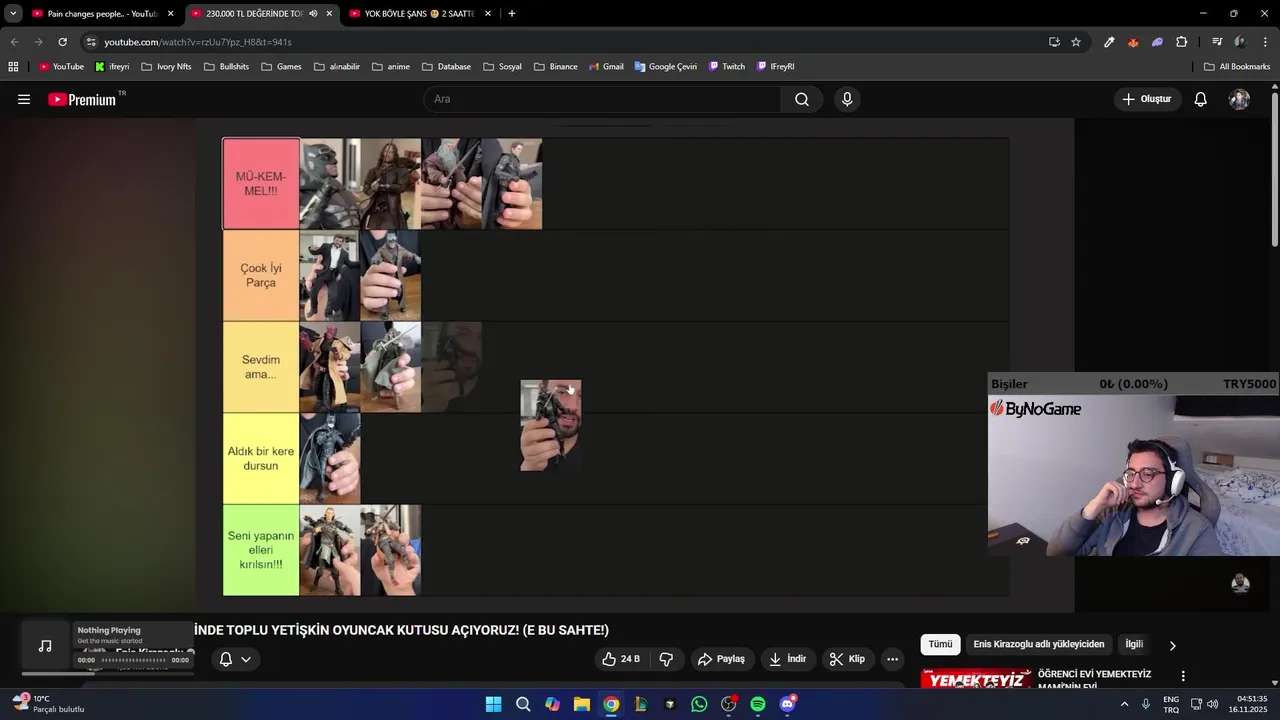Show next filter chips with arrow
1280x720 pixels.
(1173, 645)
